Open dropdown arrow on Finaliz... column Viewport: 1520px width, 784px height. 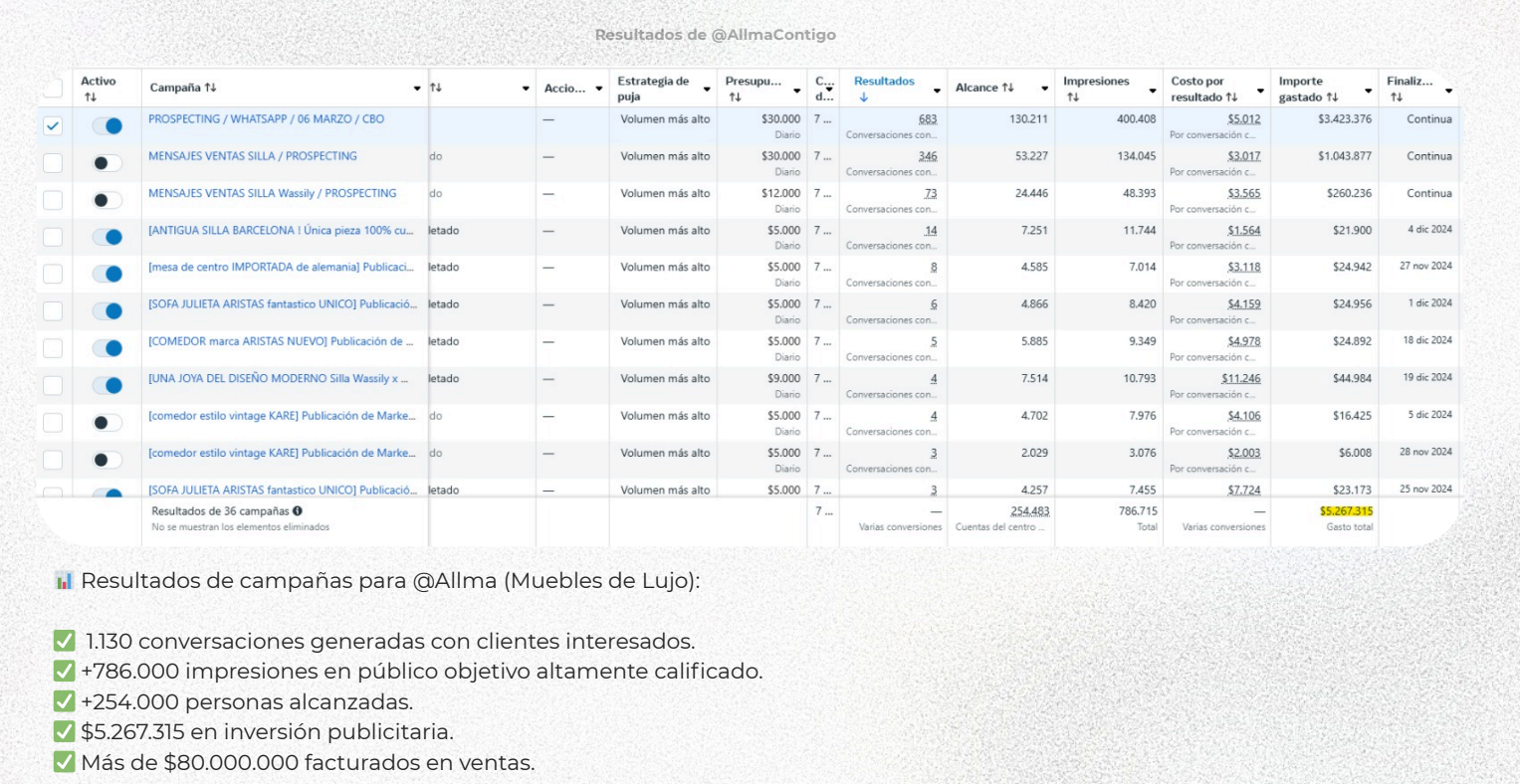[x=1448, y=91]
